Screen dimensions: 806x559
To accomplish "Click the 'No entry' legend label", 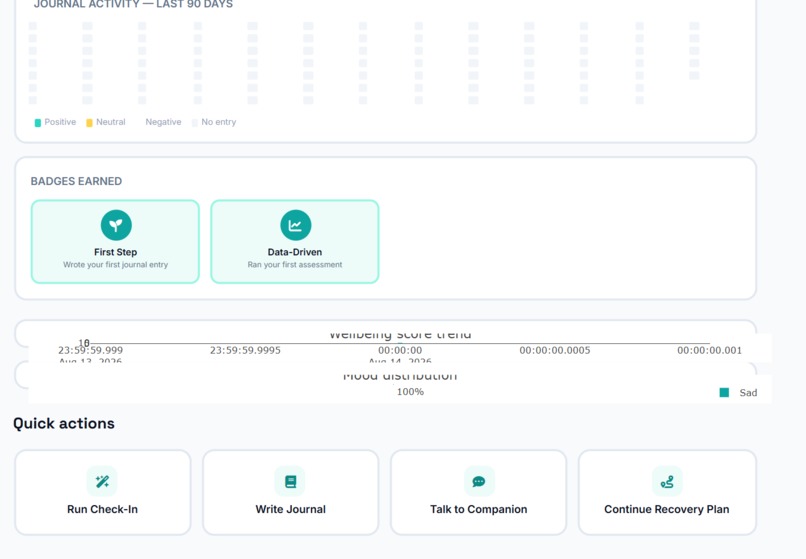I will [x=218, y=122].
